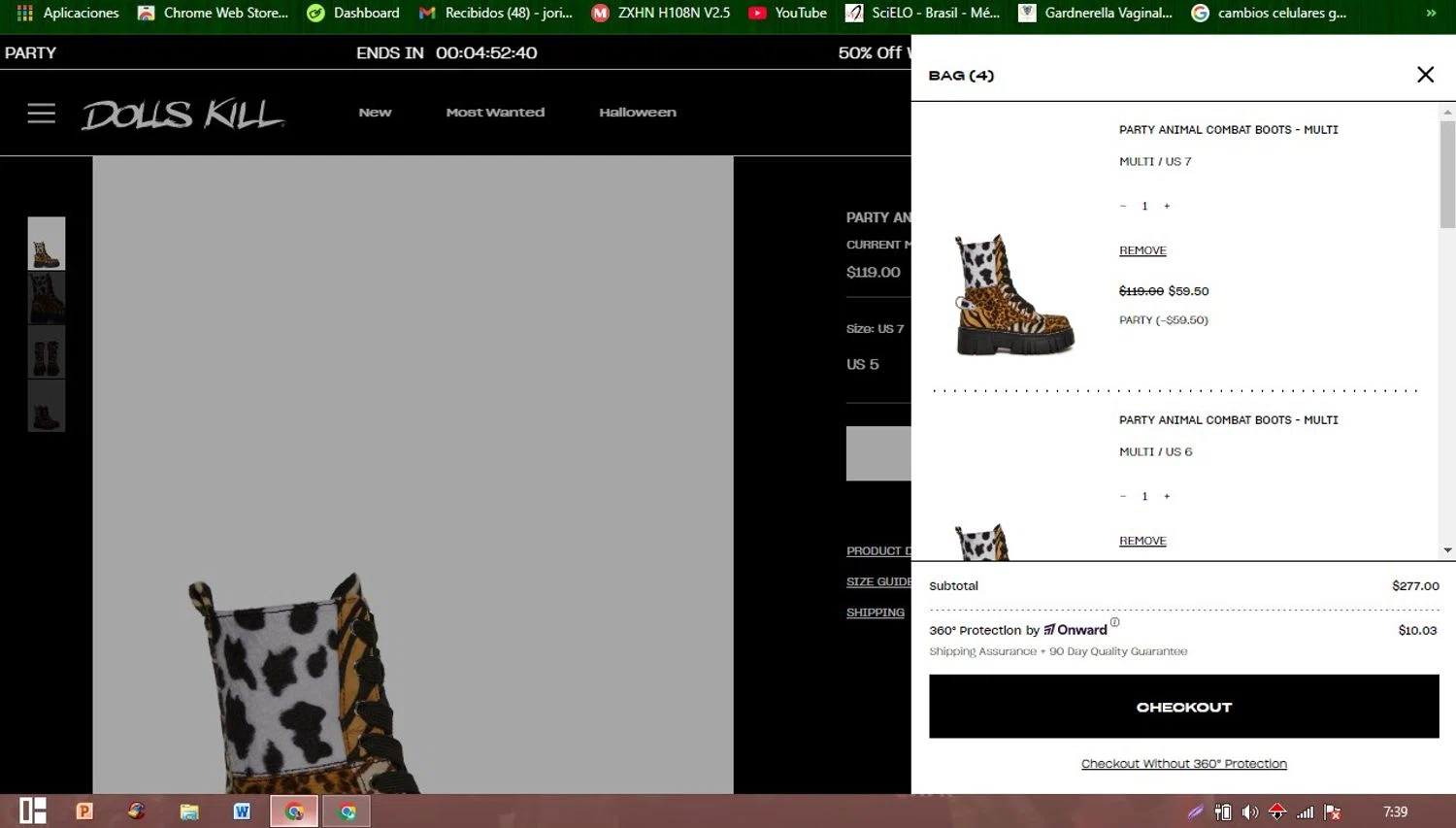Screen dimensions: 1456x828
Task: Increase quantity for US 7 boots
Action: (x=1167, y=206)
